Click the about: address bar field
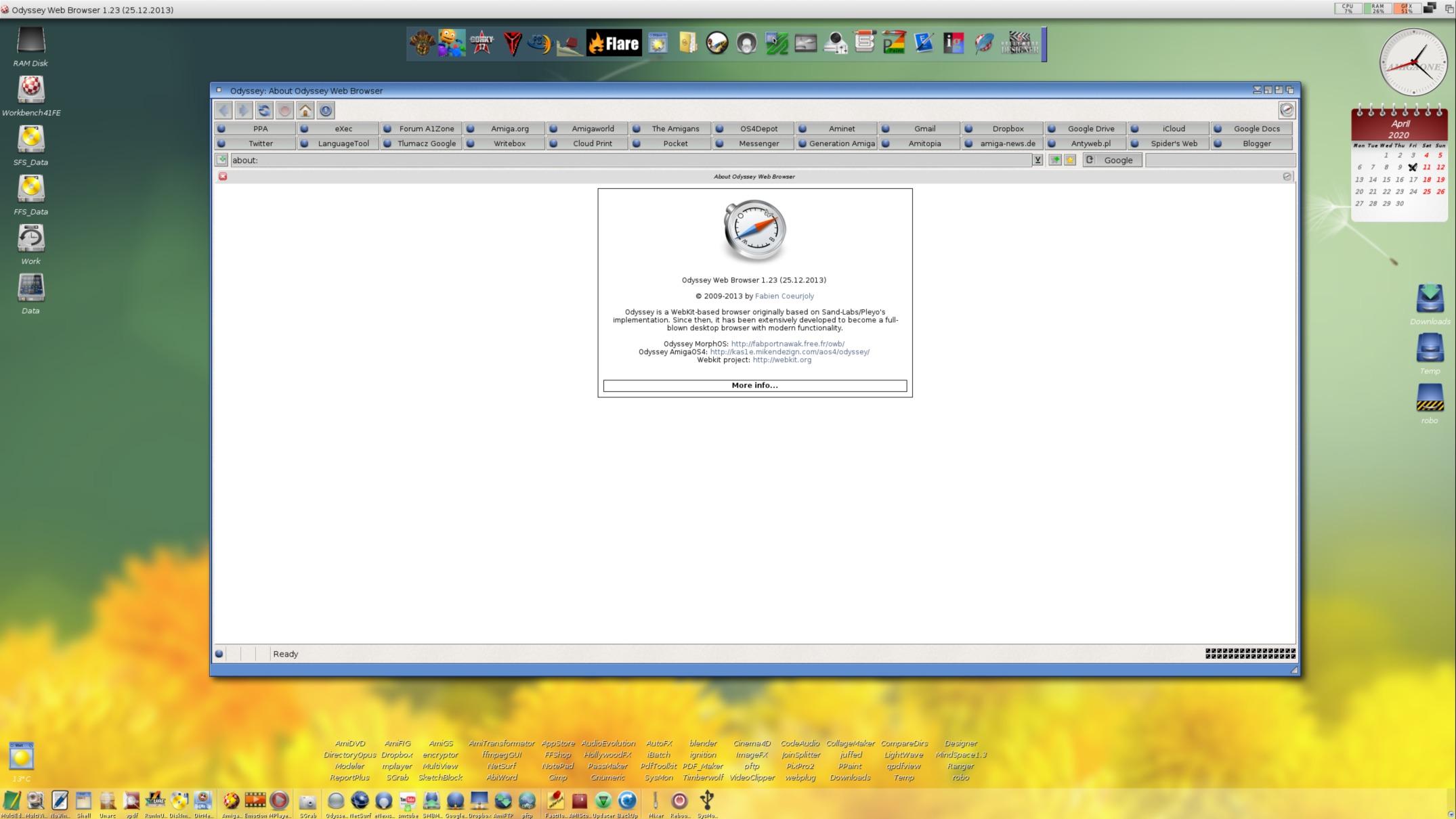The image size is (1456, 819). point(630,160)
